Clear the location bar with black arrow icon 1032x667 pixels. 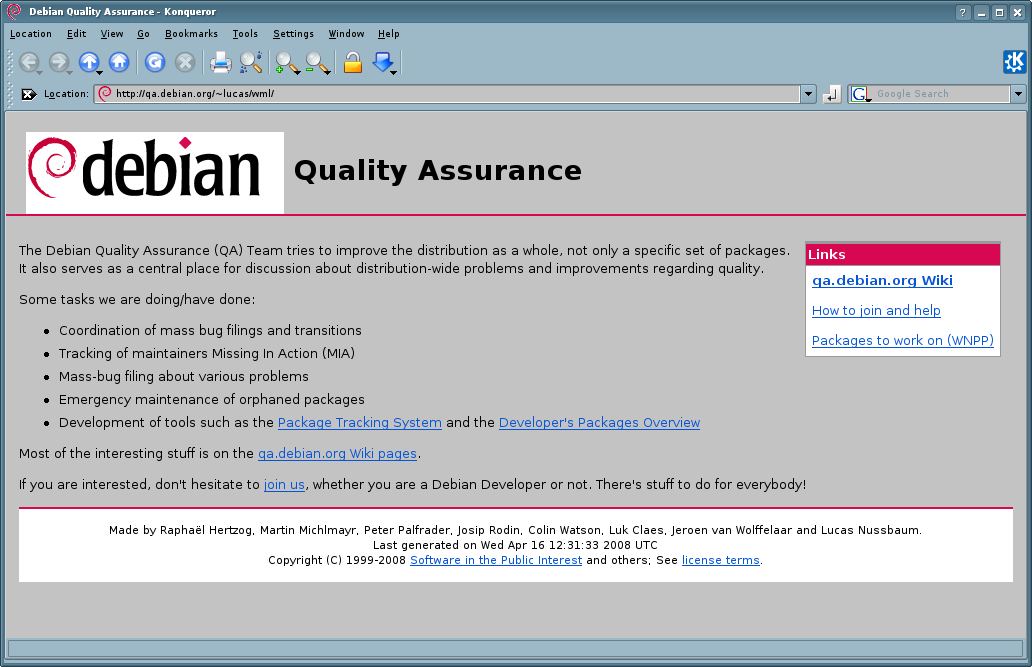click(x=28, y=94)
